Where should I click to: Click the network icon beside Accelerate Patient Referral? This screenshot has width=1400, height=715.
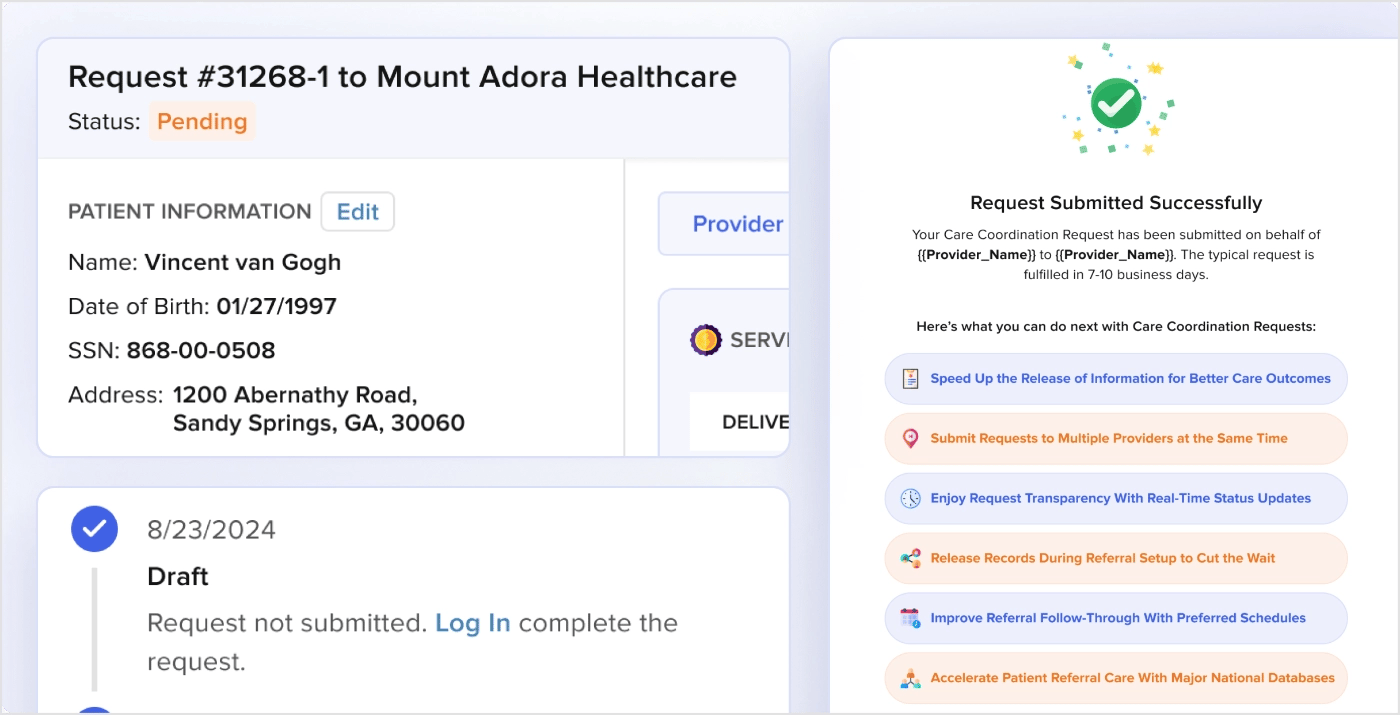pyautogui.click(x=910, y=678)
